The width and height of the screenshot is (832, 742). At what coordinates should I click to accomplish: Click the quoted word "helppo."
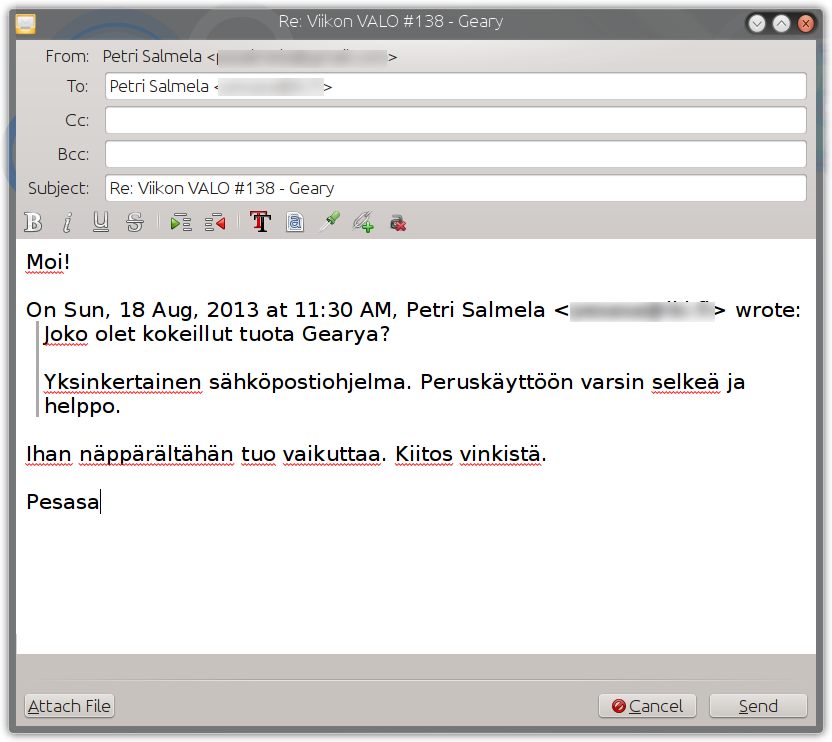tap(82, 407)
